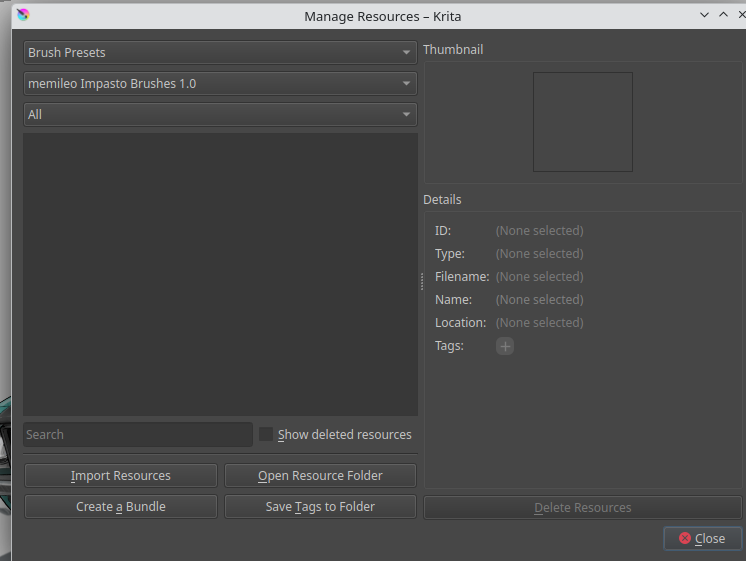Screen dimensions: 746x561
Task: Enable Show deleted resources checkbox
Action: coord(266,434)
